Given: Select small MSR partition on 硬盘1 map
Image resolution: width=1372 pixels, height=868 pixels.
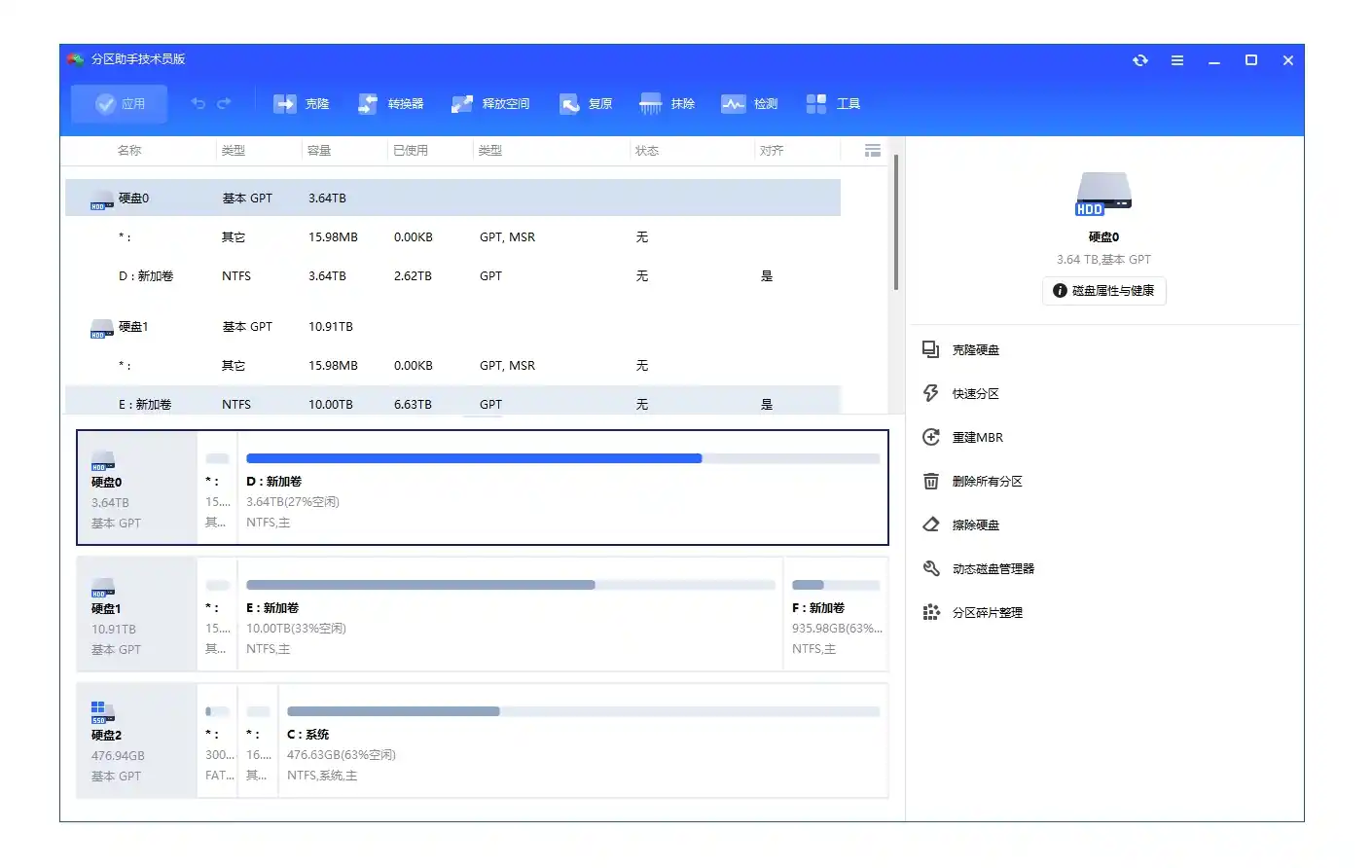Looking at the screenshot, I should pyautogui.click(x=218, y=614).
